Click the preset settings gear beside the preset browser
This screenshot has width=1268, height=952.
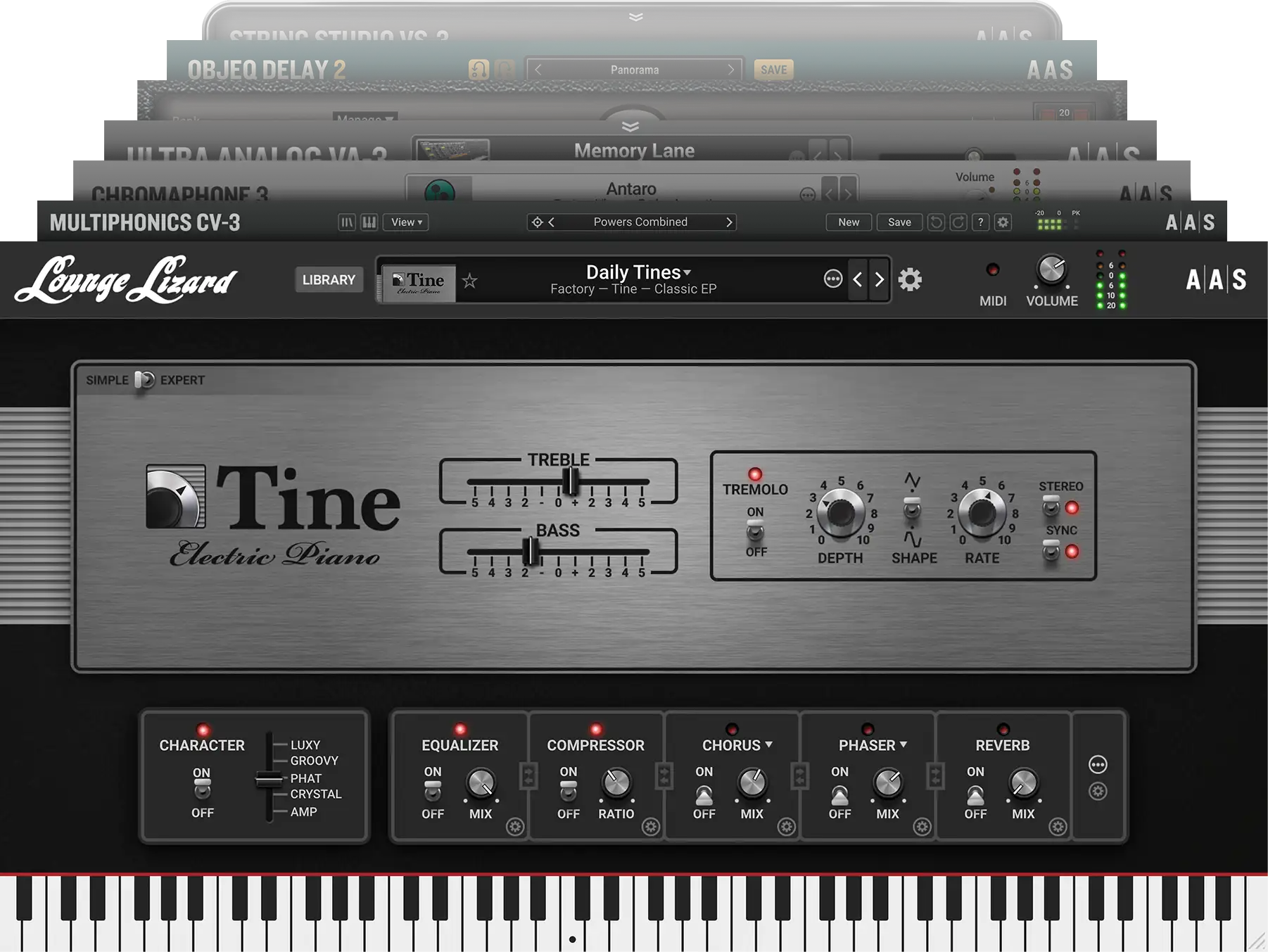pyautogui.click(x=911, y=279)
